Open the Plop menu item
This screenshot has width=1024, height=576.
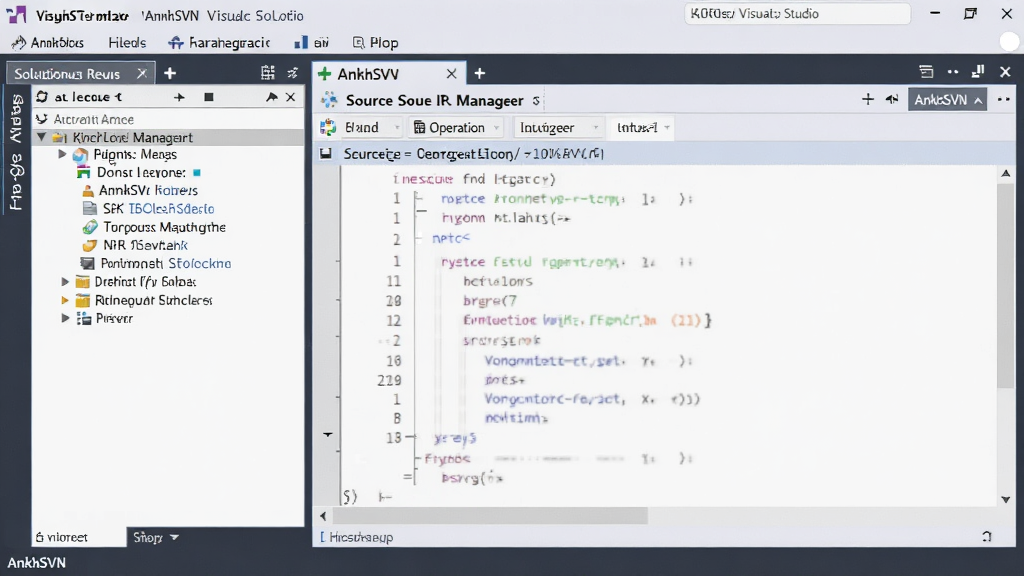[376, 42]
